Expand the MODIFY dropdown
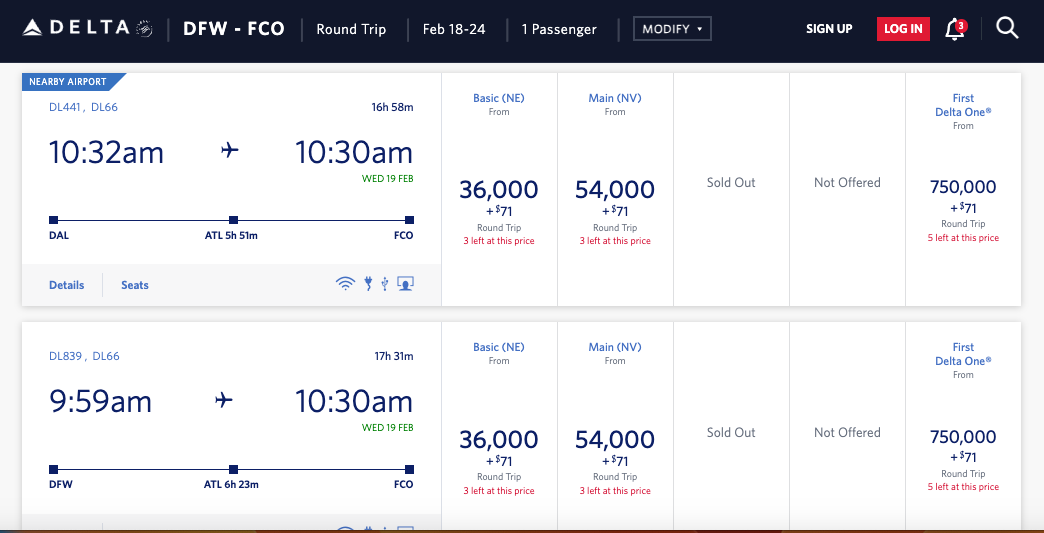1044x533 pixels. pyautogui.click(x=672, y=29)
